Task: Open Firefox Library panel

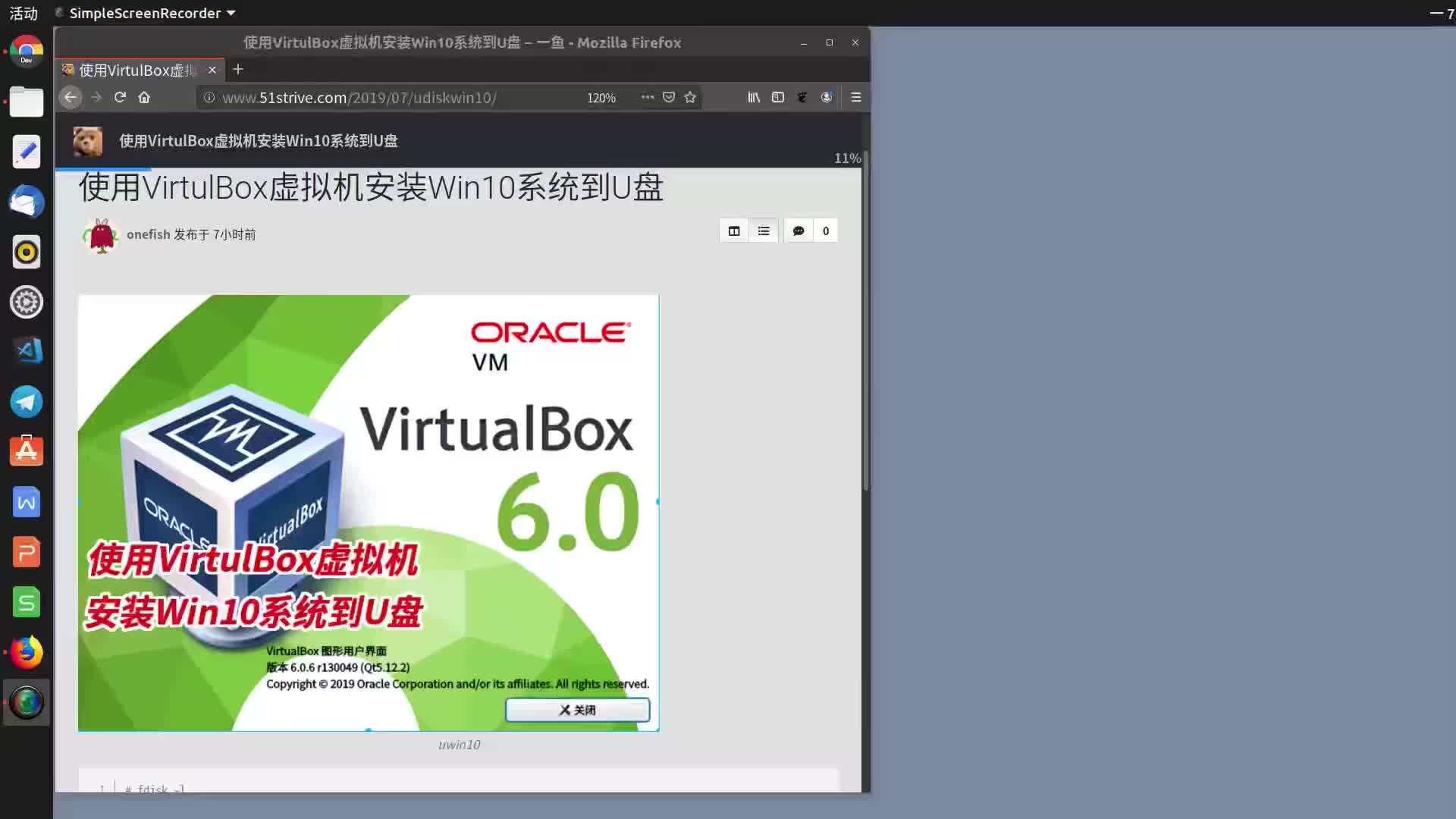Action: click(x=754, y=97)
